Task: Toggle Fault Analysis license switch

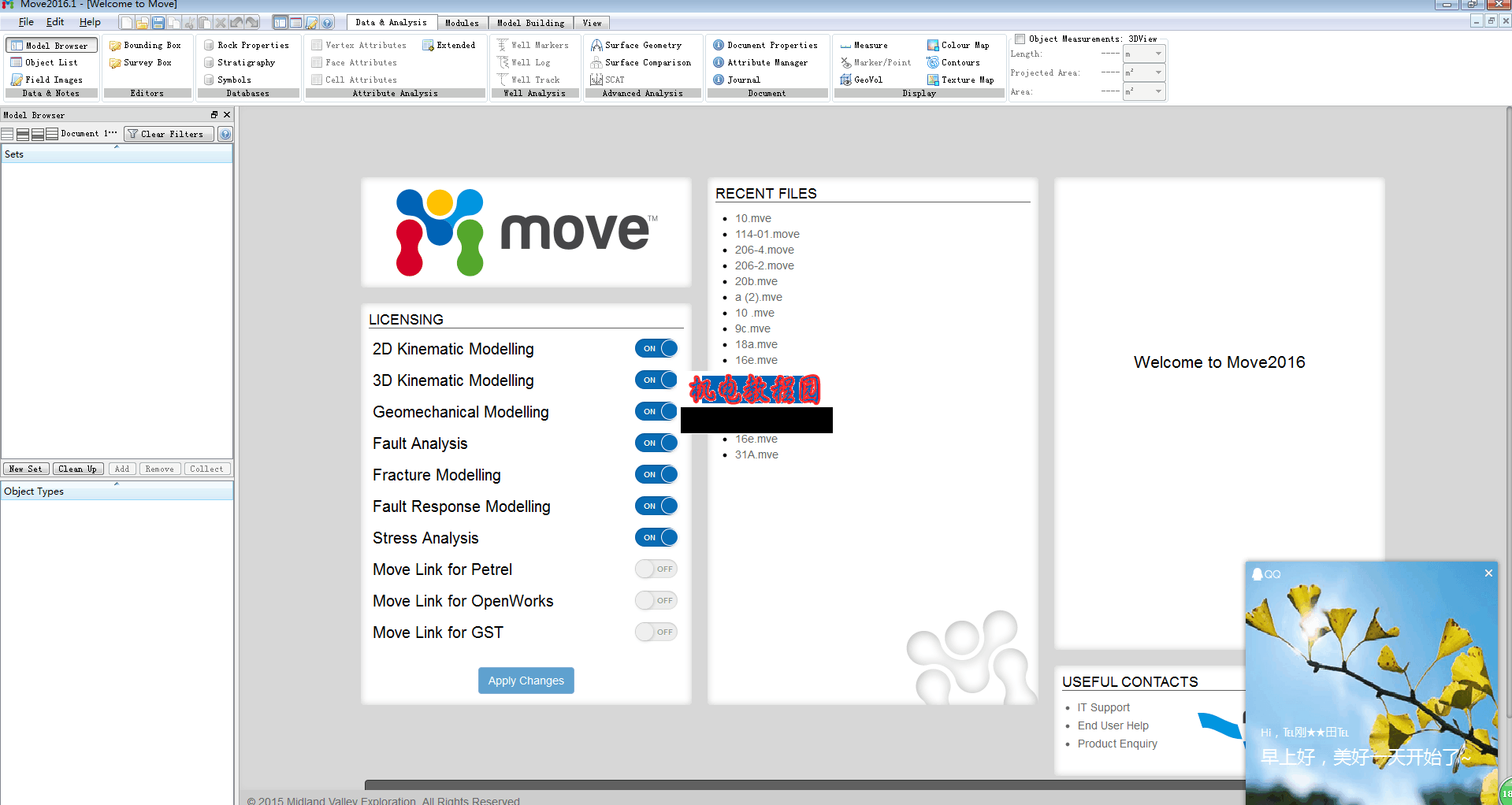Action: (656, 443)
